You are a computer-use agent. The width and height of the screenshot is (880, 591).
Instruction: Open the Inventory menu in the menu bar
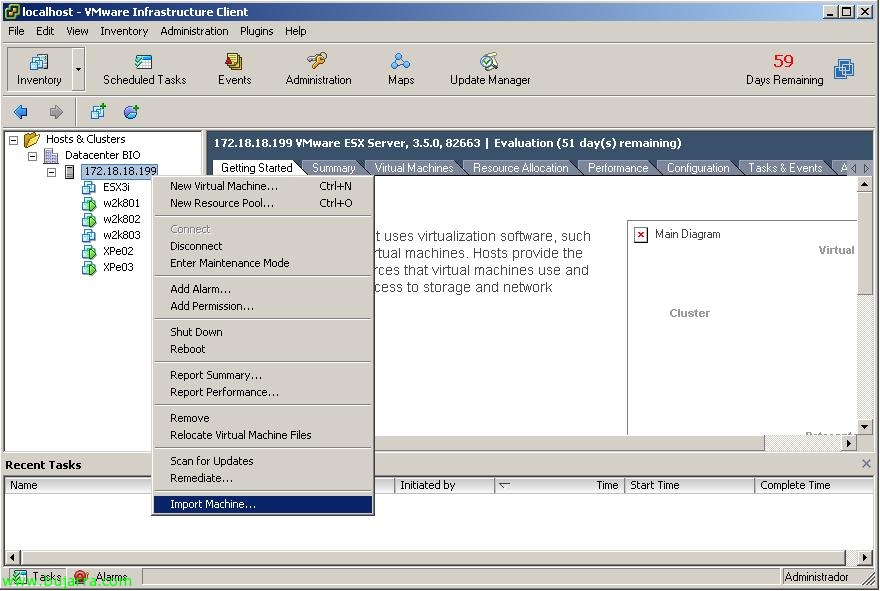[124, 31]
